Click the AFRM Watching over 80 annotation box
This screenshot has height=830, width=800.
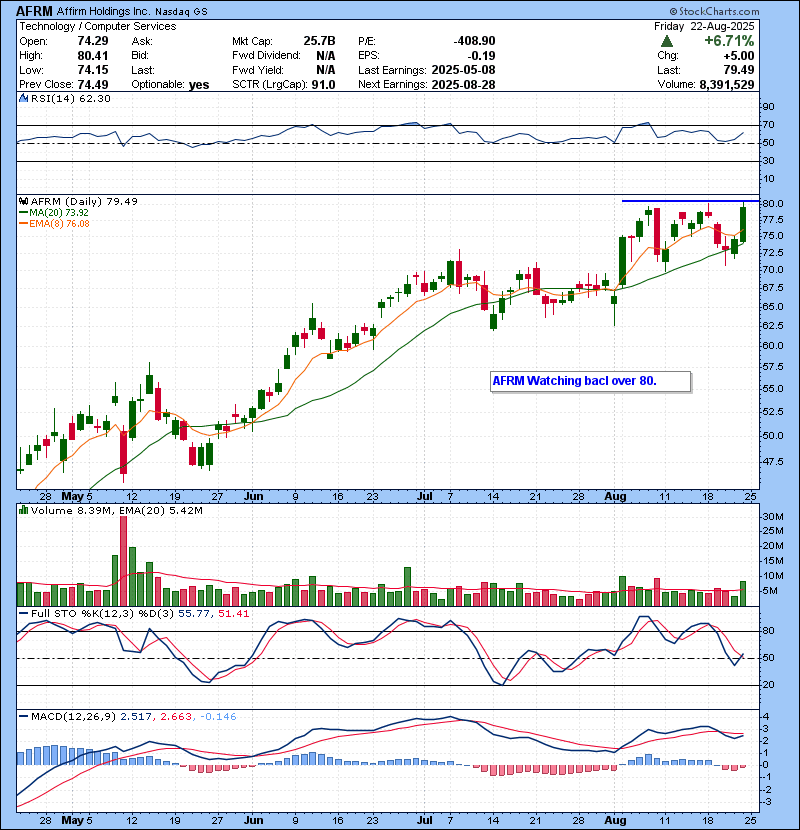point(590,381)
